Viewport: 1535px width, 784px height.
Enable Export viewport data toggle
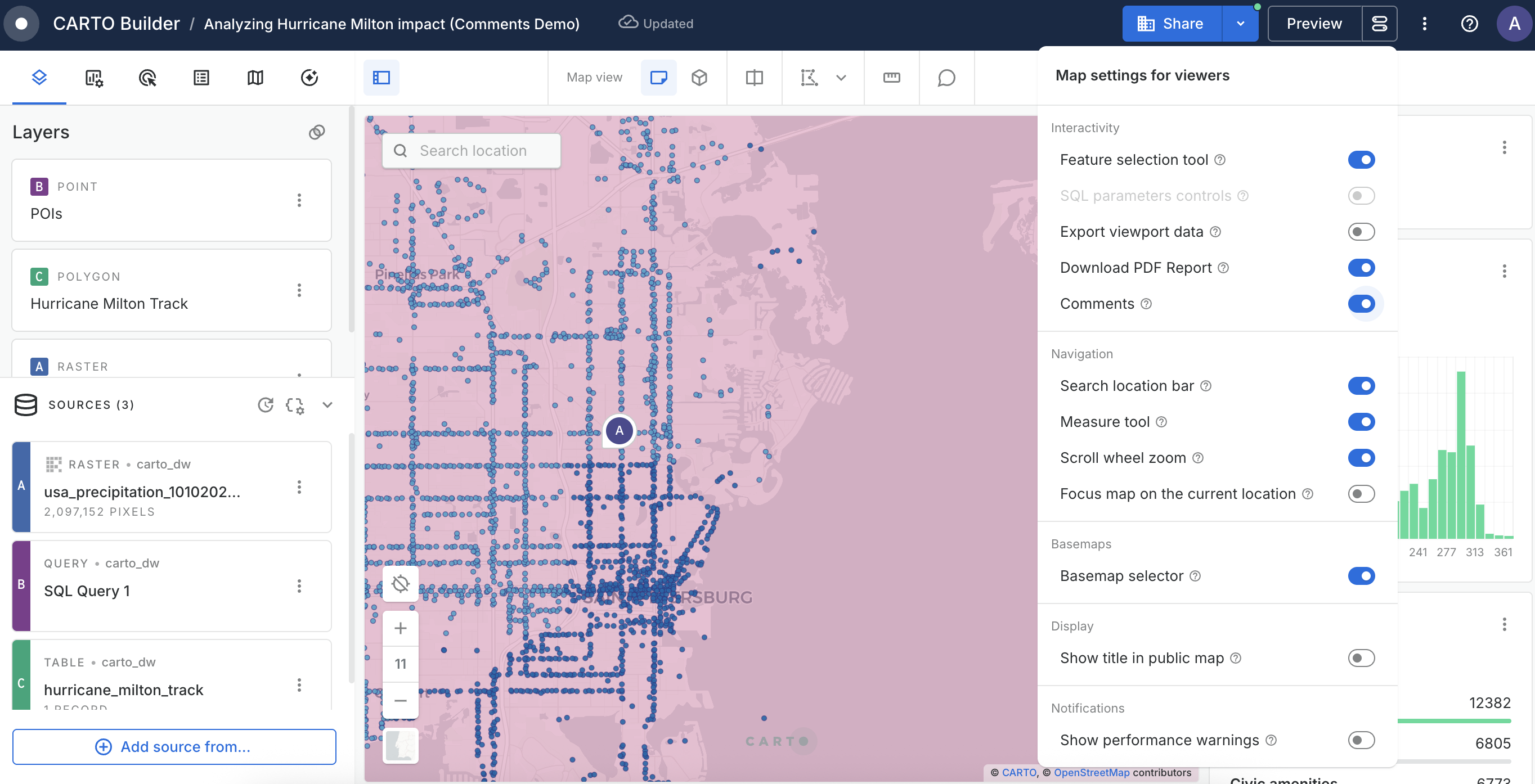click(x=1361, y=232)
